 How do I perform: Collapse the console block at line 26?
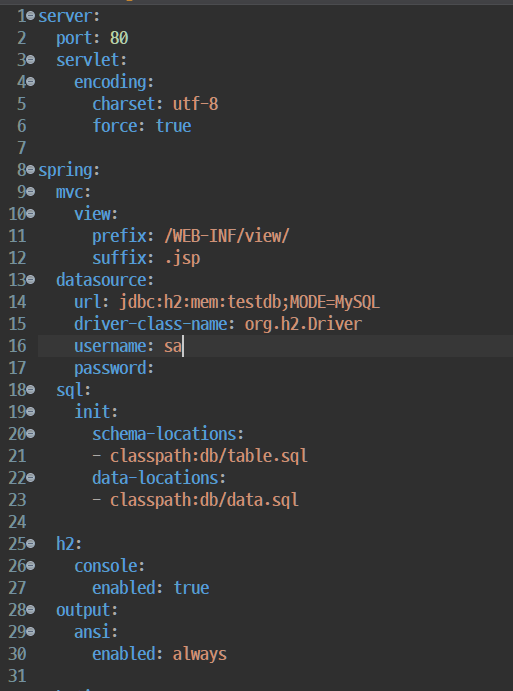click(30, 565)
